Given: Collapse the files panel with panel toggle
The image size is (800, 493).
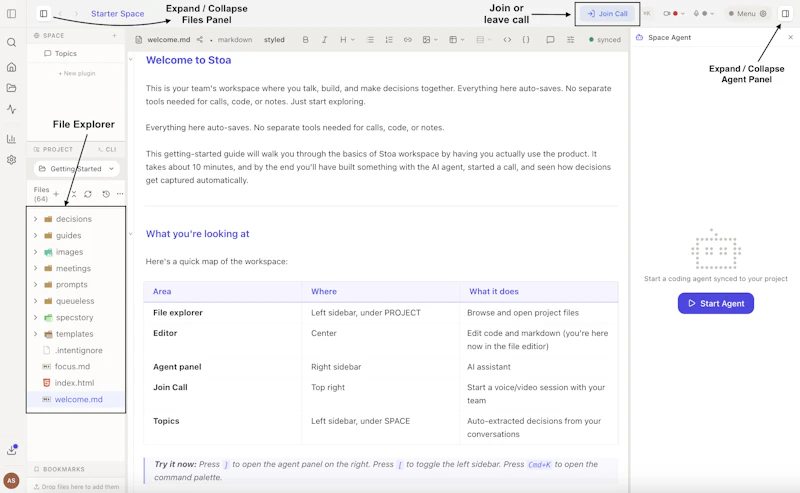Looking at the screenshot, I should tap(43, 13).
